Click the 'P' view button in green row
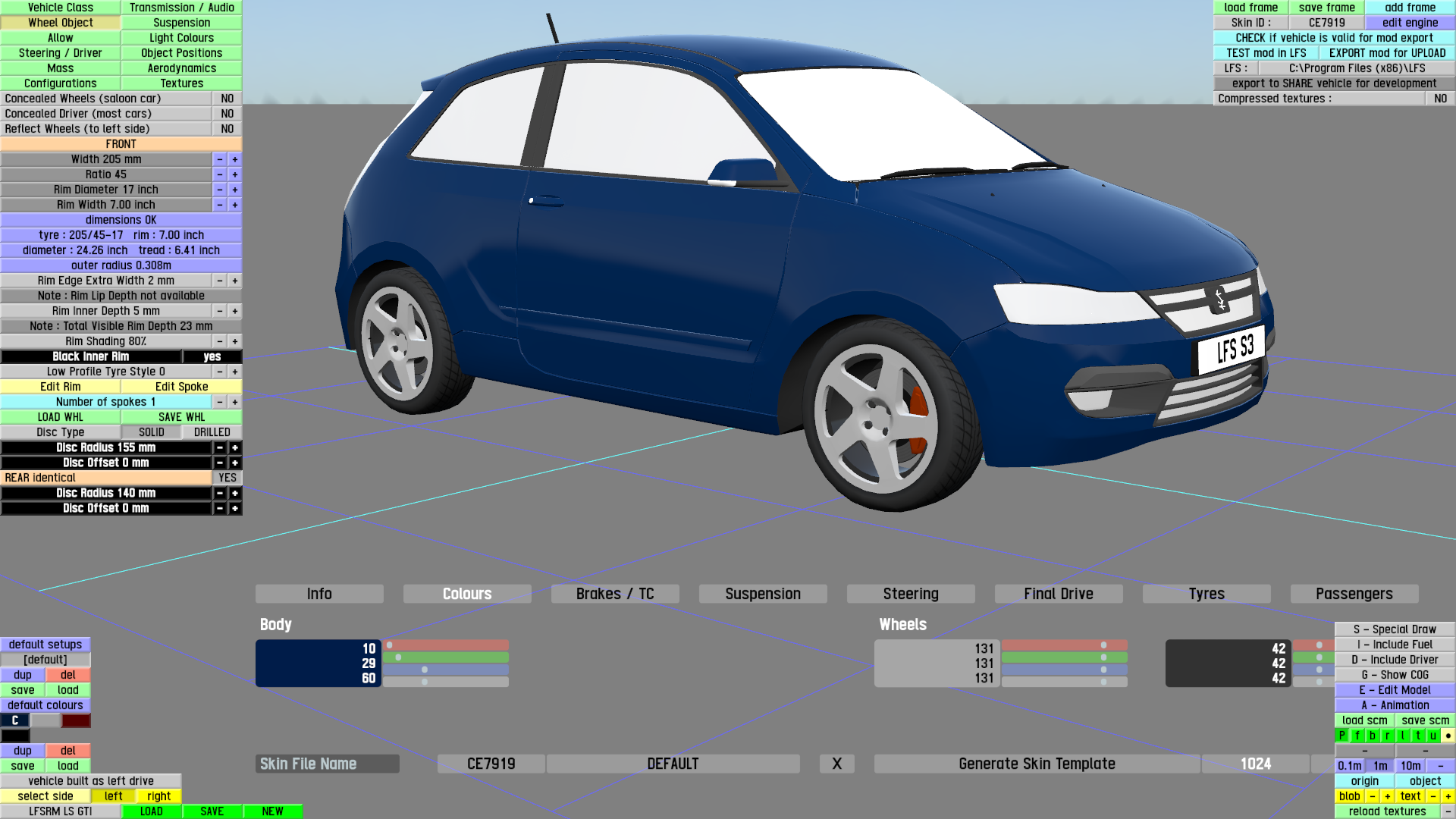 pyautogui.click(x=1342, y=736)
